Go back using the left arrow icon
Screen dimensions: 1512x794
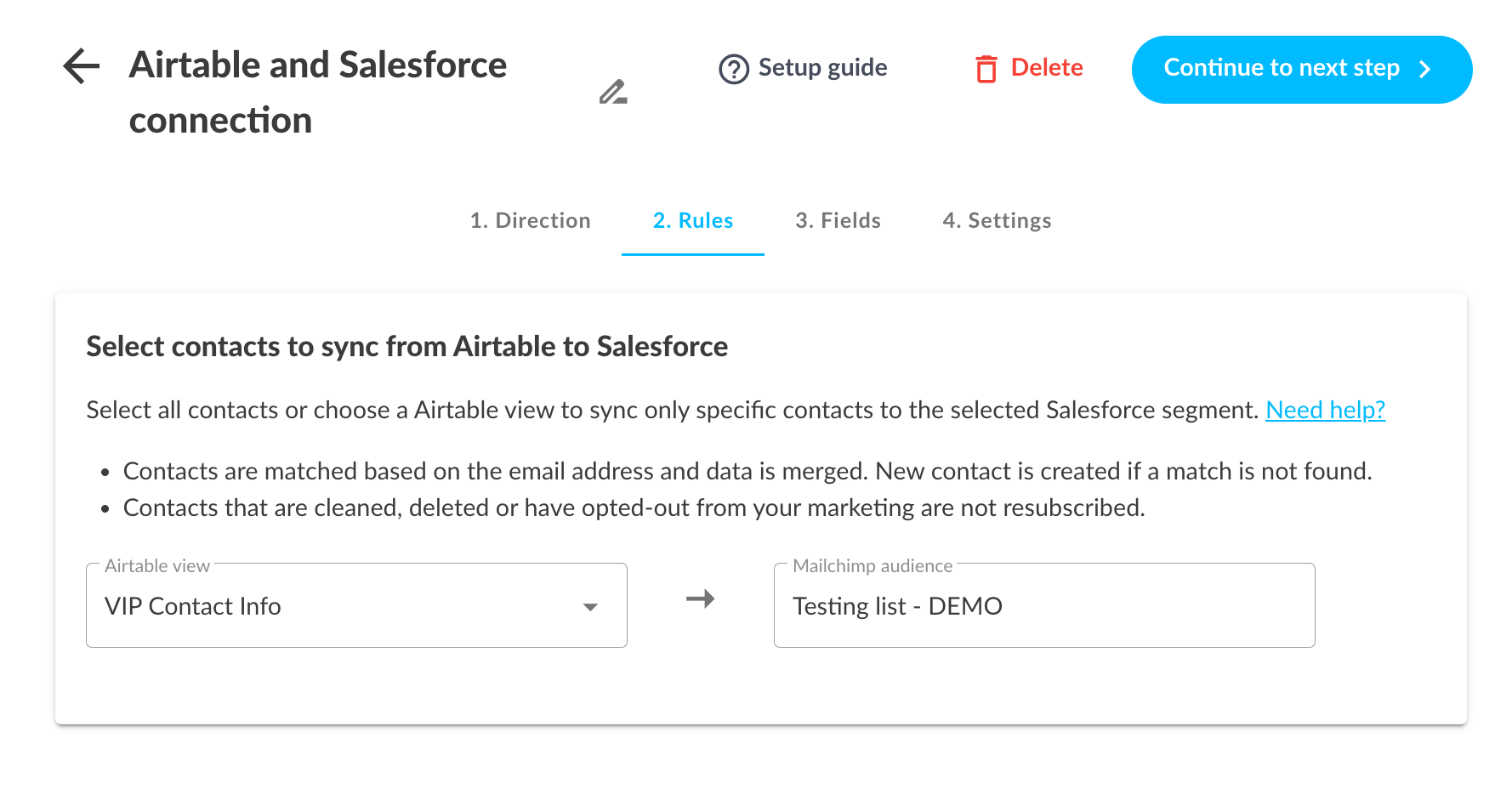[82, 66]
